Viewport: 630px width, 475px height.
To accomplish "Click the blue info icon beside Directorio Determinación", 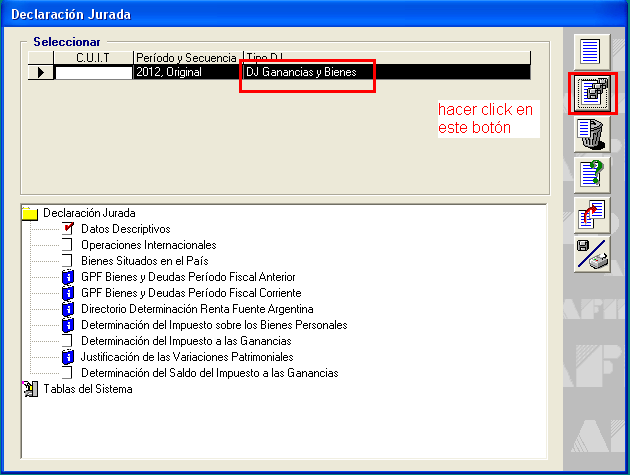I will point(68,309).
